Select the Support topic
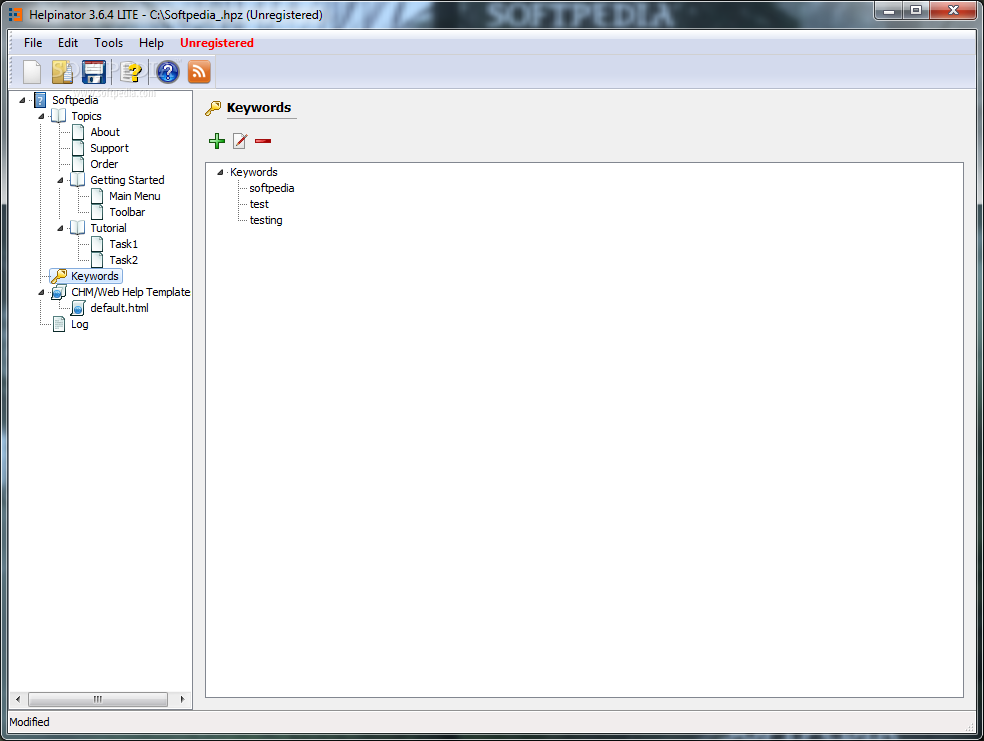 109,148
